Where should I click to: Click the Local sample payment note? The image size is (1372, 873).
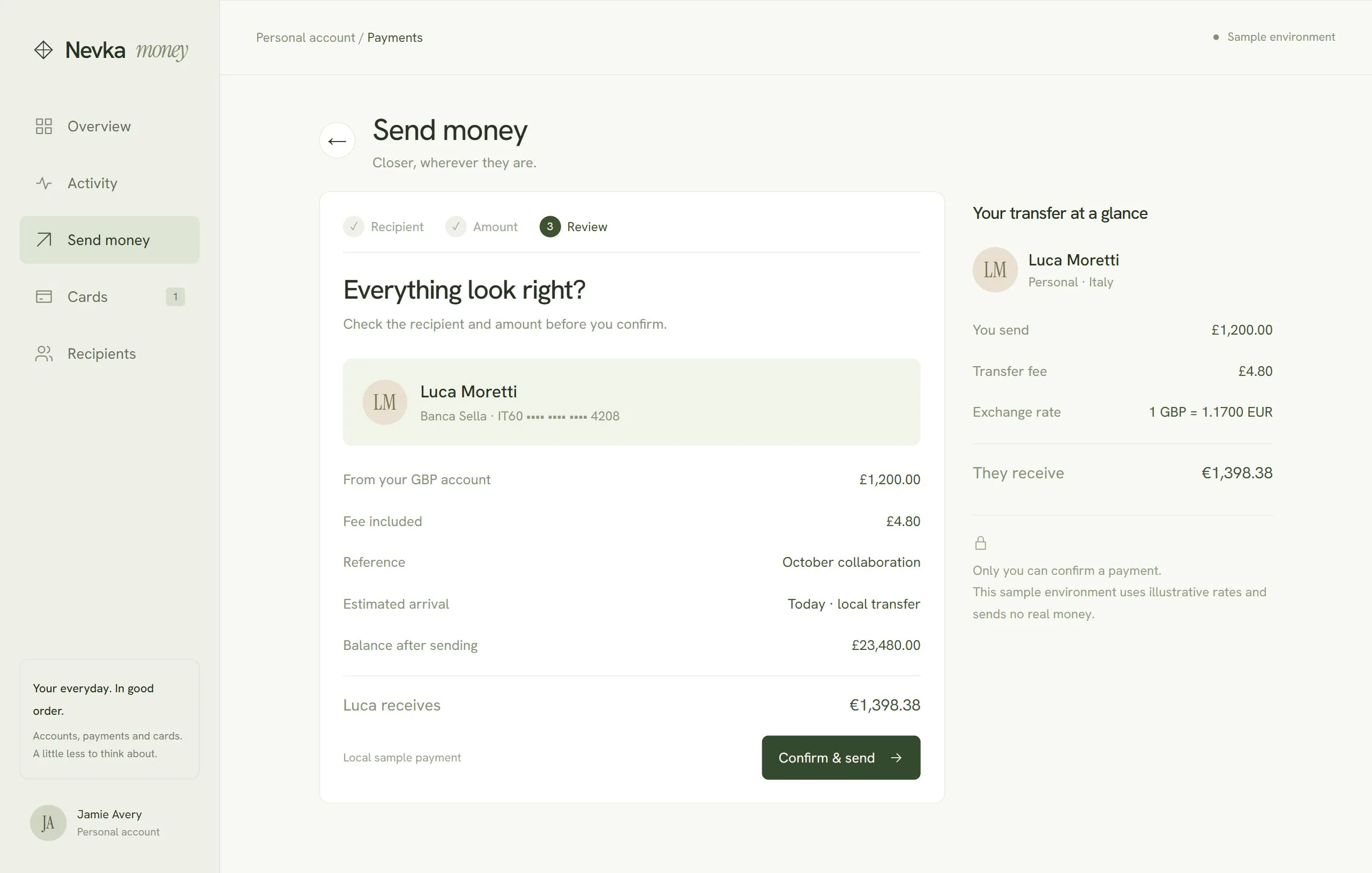pos(402,757)
